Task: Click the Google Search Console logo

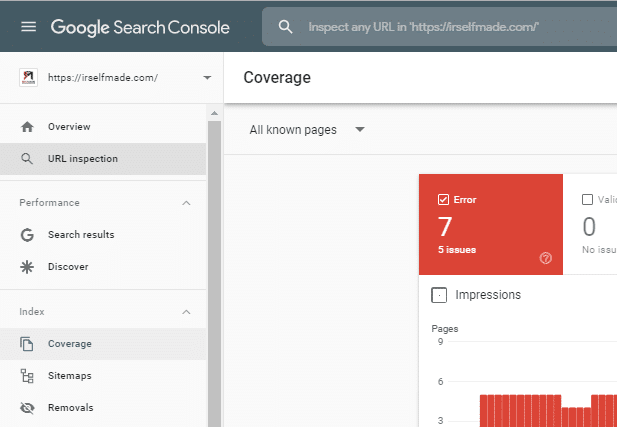Action: tap(140, 28)
